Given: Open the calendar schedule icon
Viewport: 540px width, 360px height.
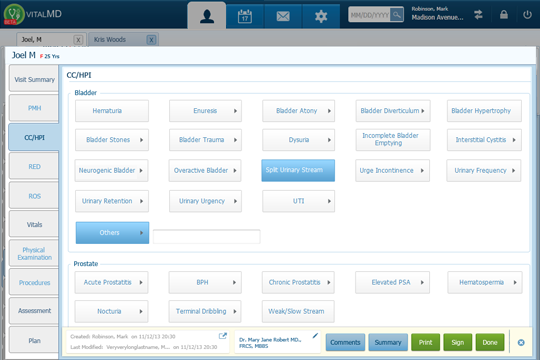Looking at the screenshot, I should pos(245,16).
